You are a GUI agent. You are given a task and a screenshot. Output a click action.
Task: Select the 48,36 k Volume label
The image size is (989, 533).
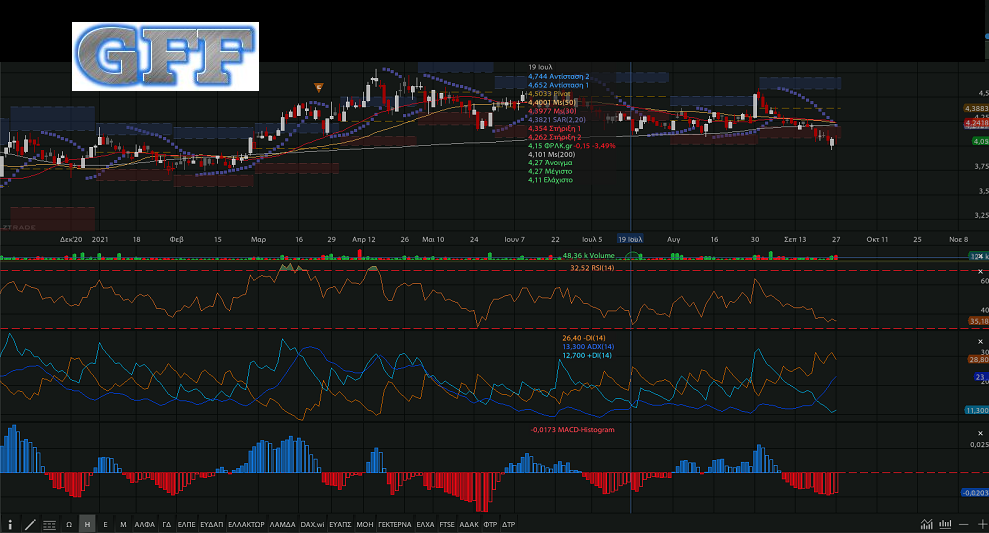(x=588, y=255)
